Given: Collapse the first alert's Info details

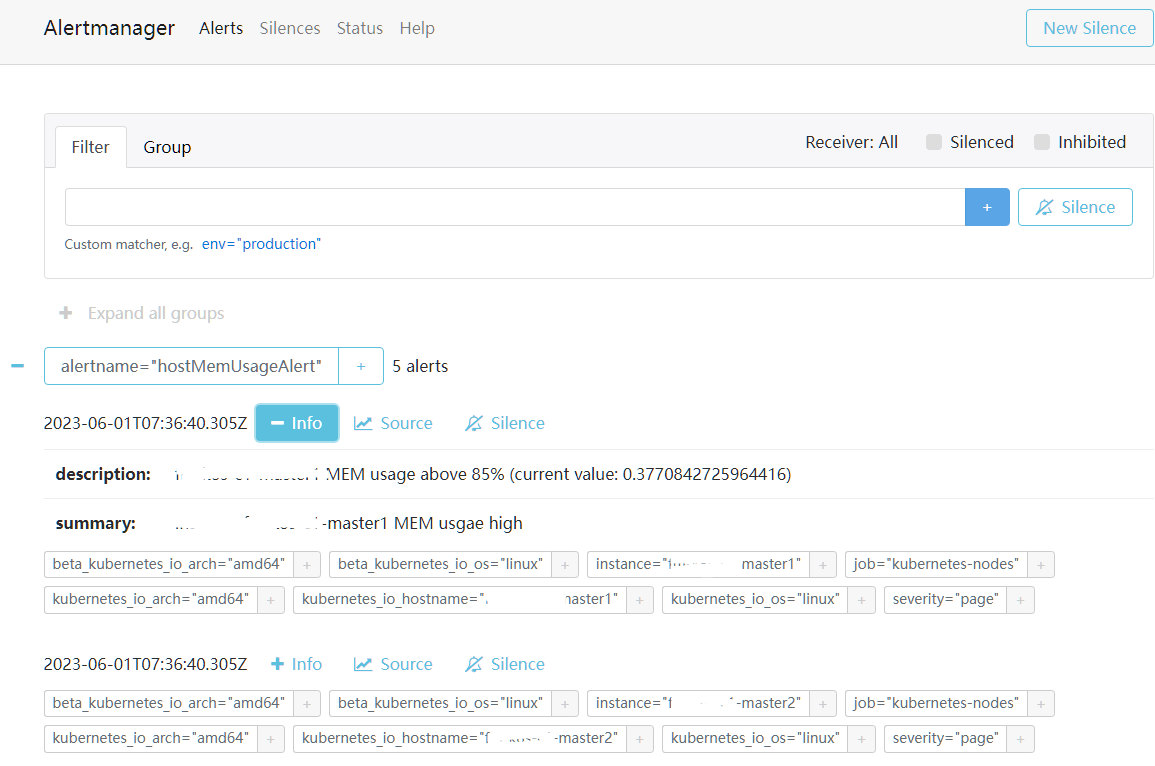Looking at the screenshot, I should point(297,423).
